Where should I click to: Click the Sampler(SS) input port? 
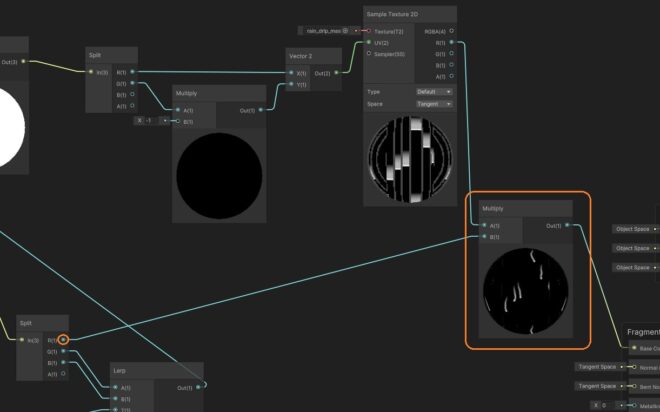369,53
